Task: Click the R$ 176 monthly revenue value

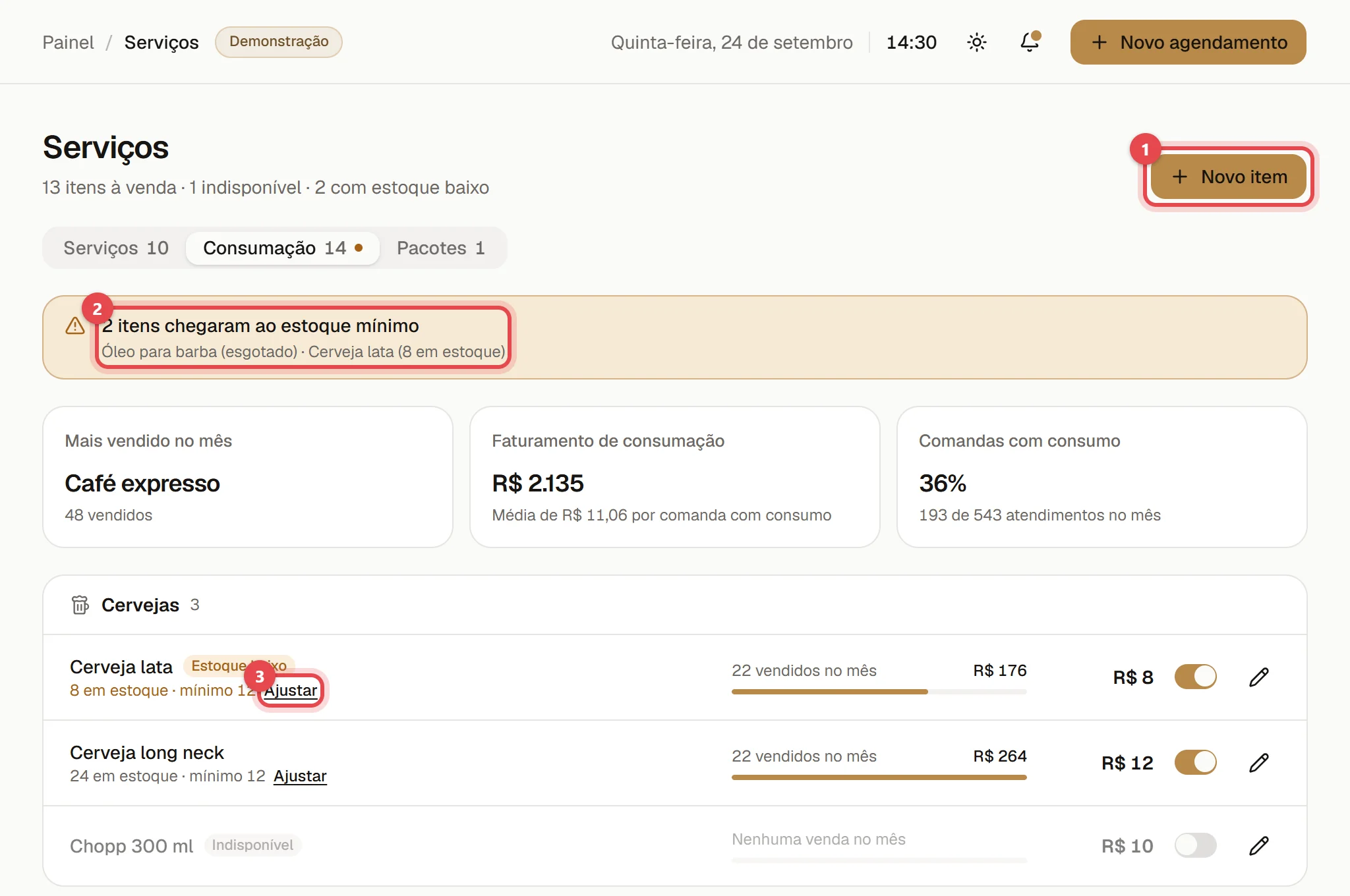Action: click(1000, 671)
